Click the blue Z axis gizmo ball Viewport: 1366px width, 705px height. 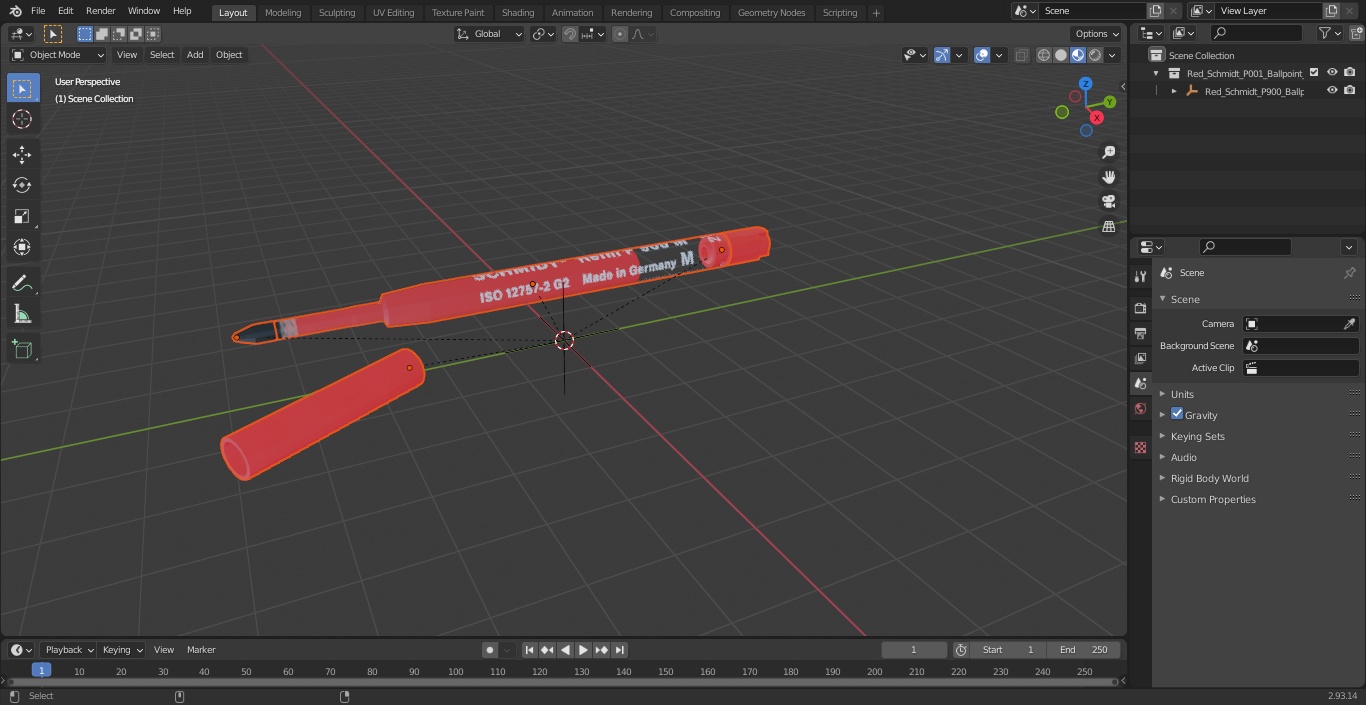1085,84
